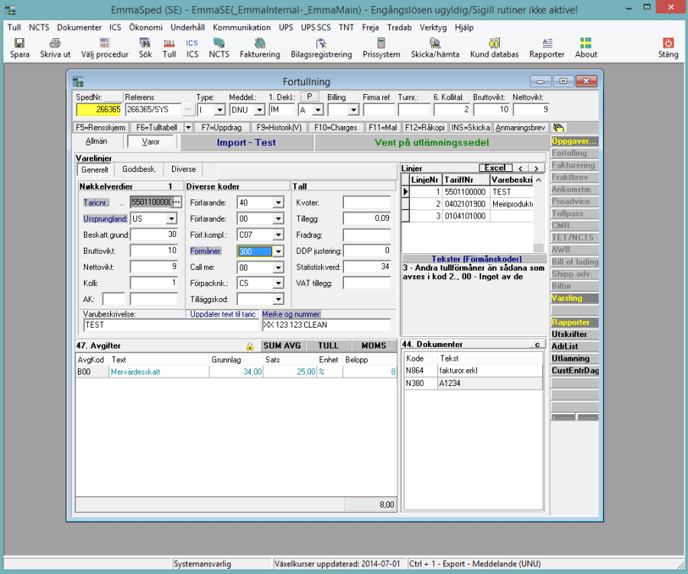The width and height of the screenshot is (688, 574).
Task: Click the Spara save icon
Action: pyautogui.click(x=19, y=43)
